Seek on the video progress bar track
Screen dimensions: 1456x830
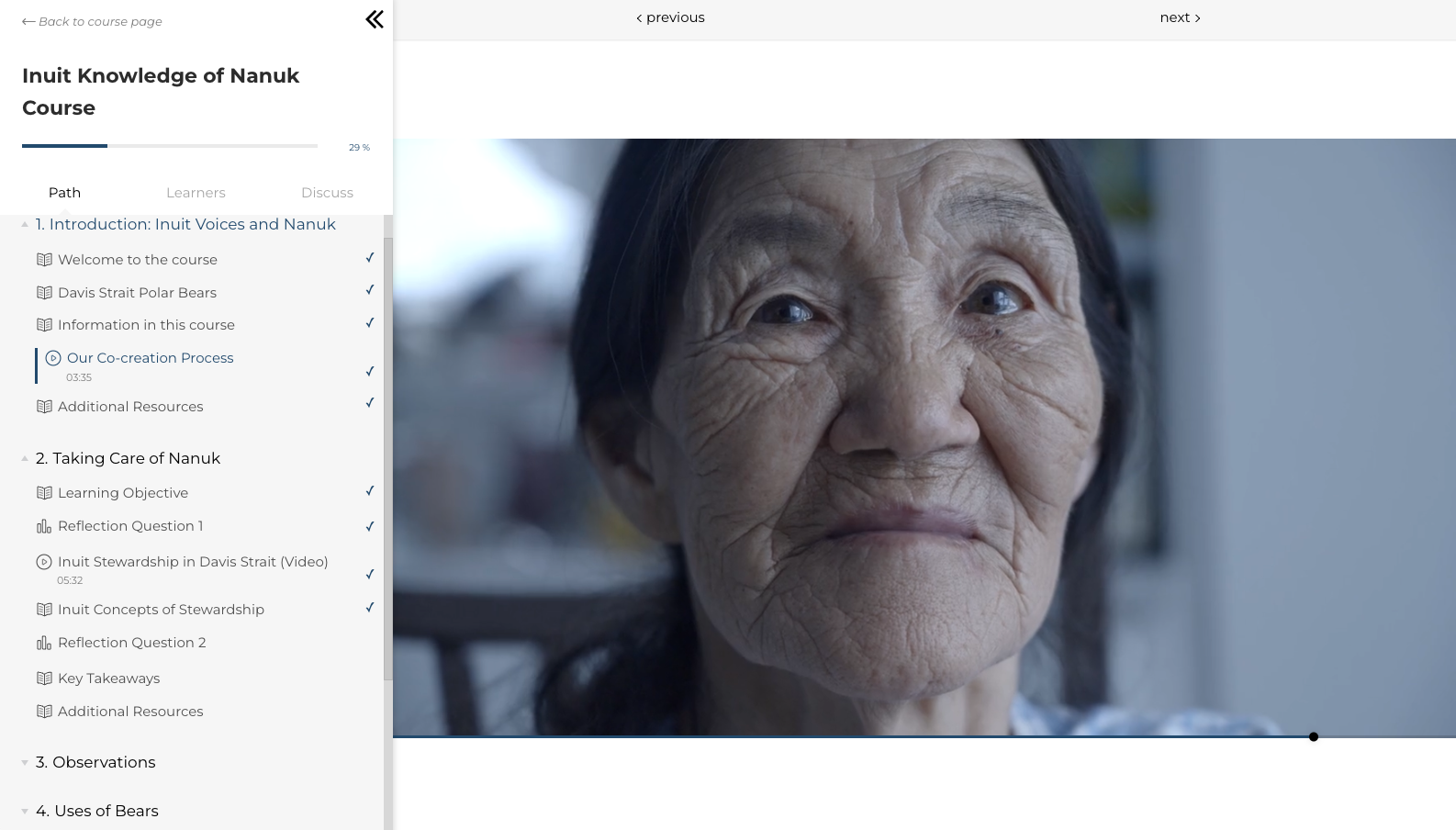click(x=924, y=736)
